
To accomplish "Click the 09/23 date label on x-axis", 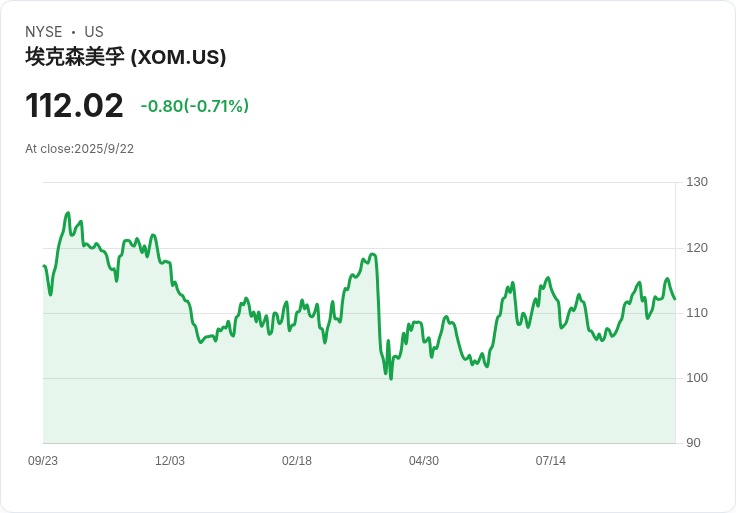I will (x=43, y=461).
